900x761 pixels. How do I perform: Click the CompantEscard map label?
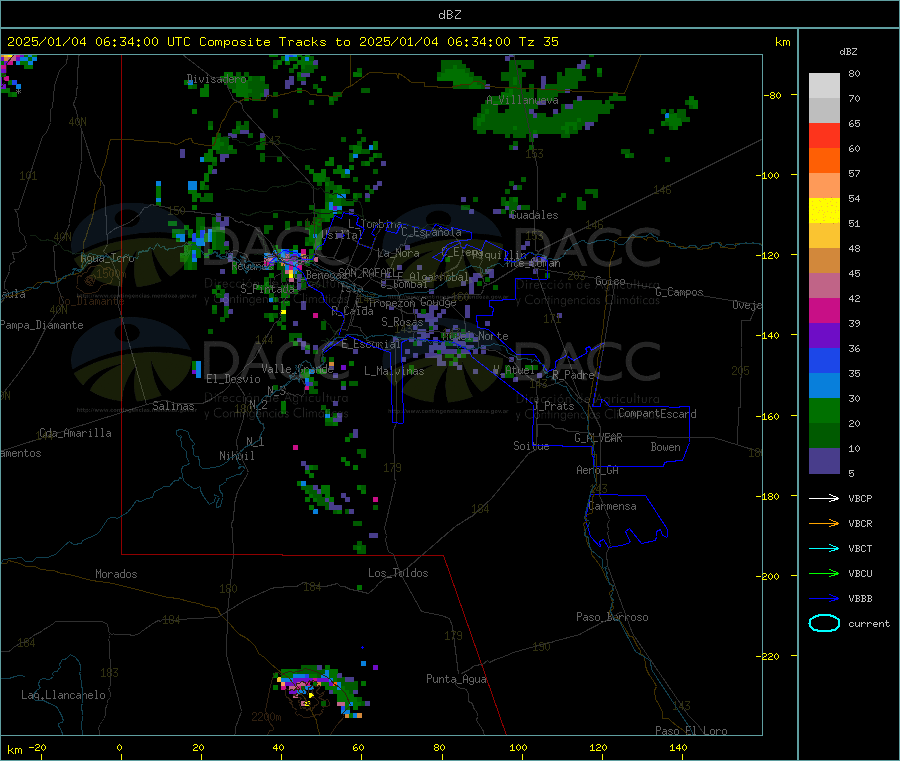(x=657, y=414)
